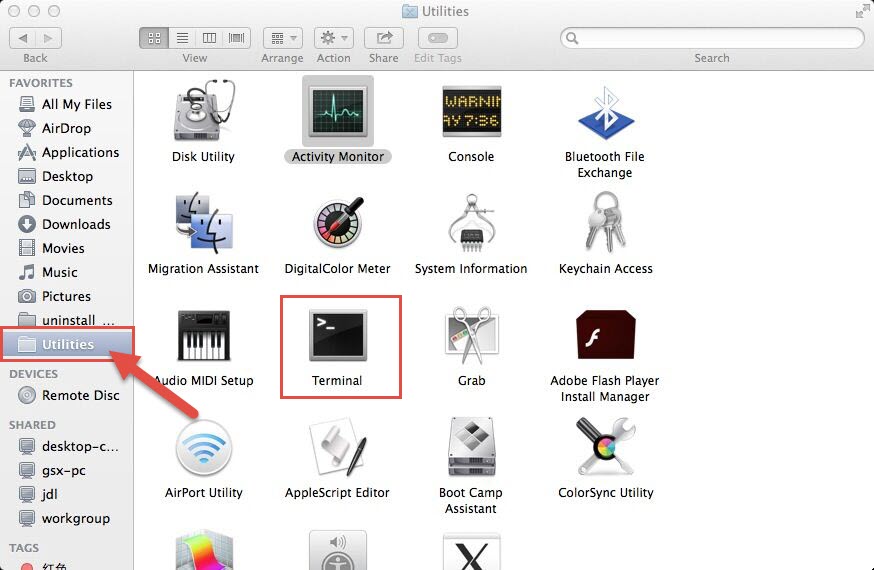Open the Migration Assistant icon
Screen dimensions: 874x570
[x=204, y=222]
